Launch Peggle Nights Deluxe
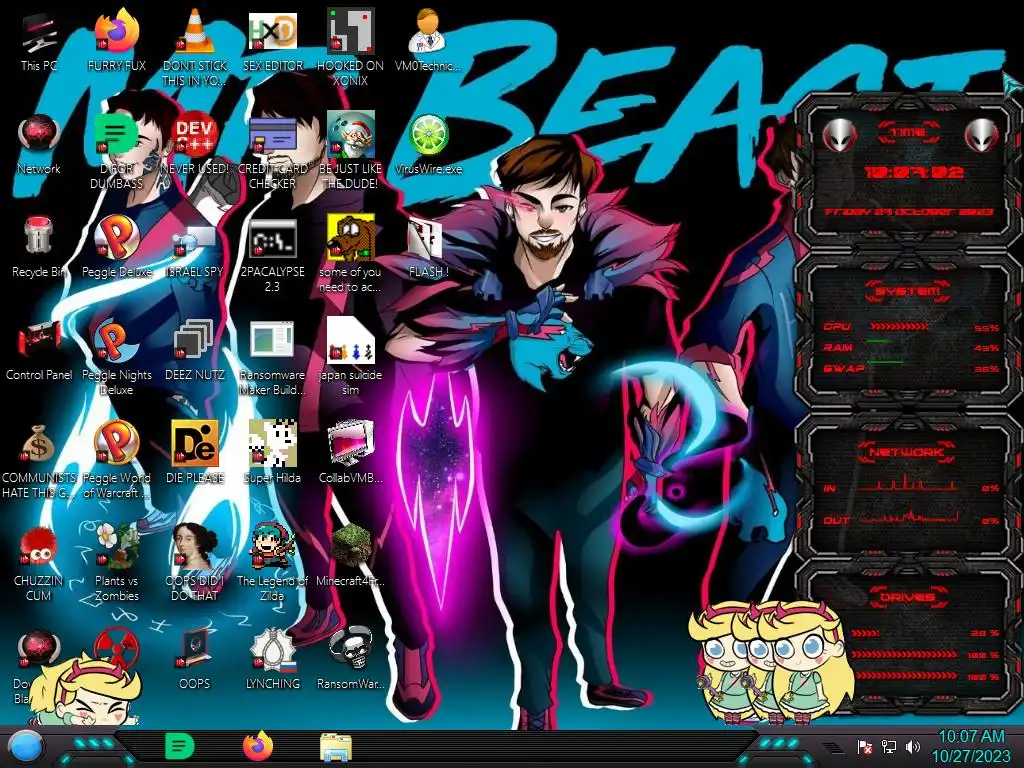The width and height of the screenshot is (1024, 768). click(116, 340)
